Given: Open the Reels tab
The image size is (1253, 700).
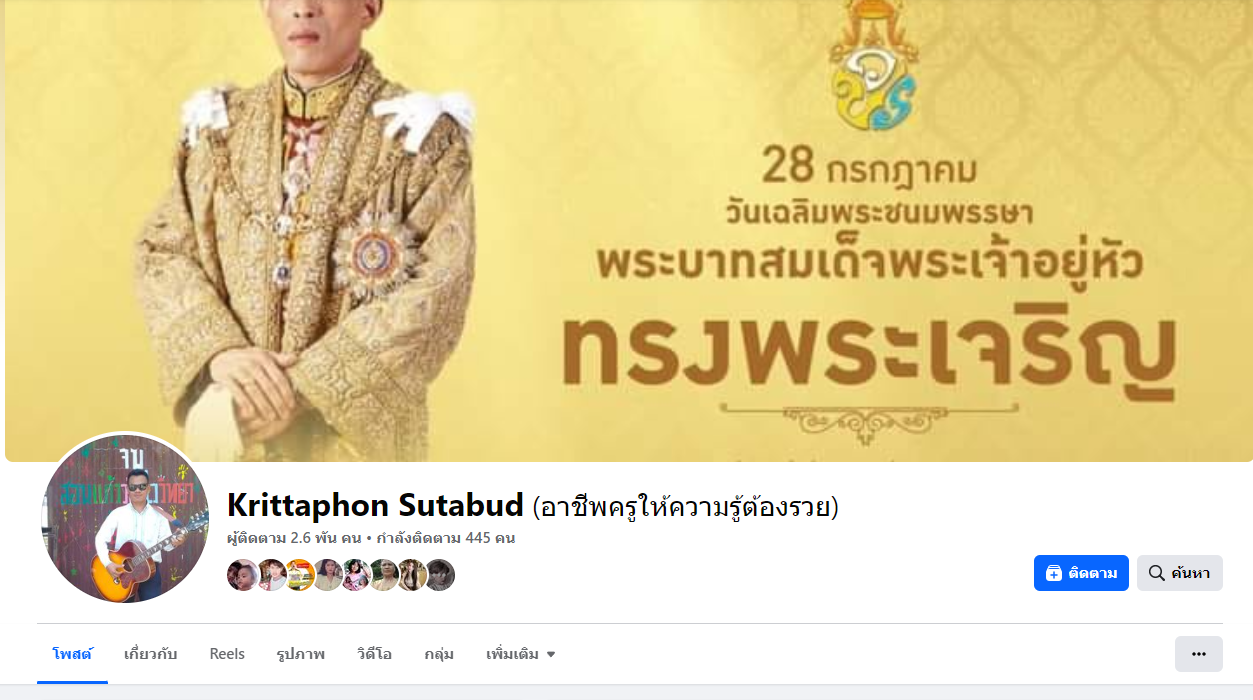Looking at the screenshot, I should [227, 654].
